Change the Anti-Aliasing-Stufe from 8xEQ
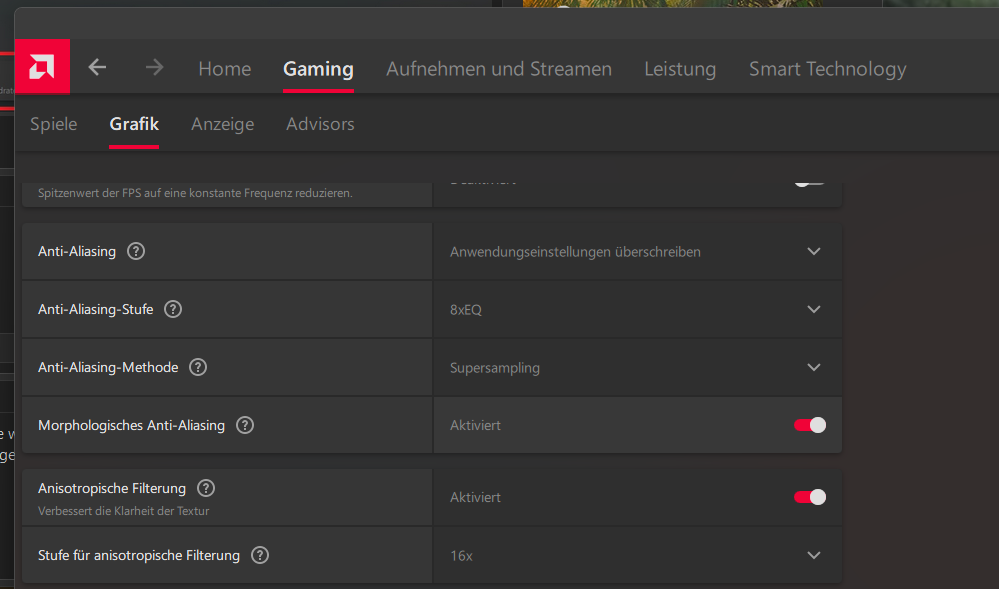This screenshot has width=999, height=589. pos(813,309)
